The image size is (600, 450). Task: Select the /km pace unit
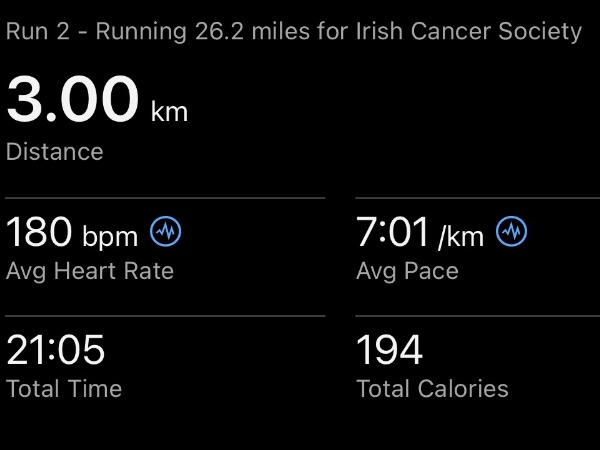(460, 236)
